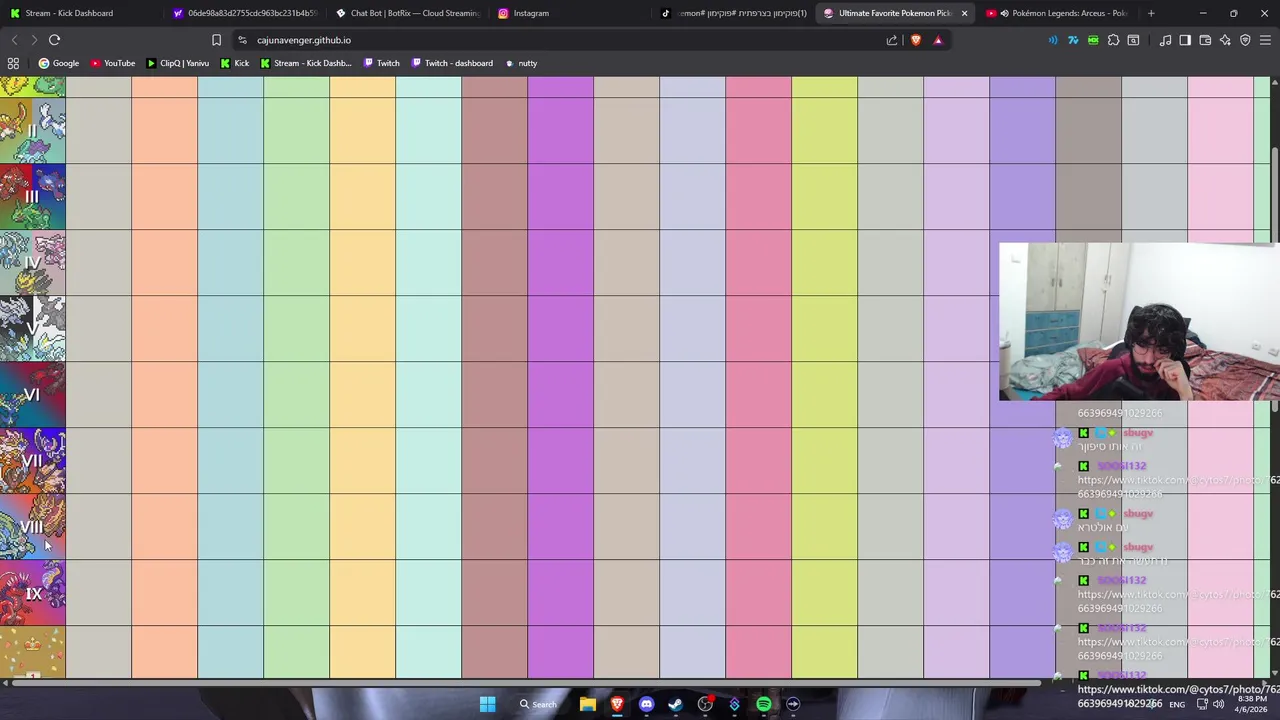Open Brave Rewards triangle icon
The height and width of the screenshot is (720, 1280).
tap(938, 40)
